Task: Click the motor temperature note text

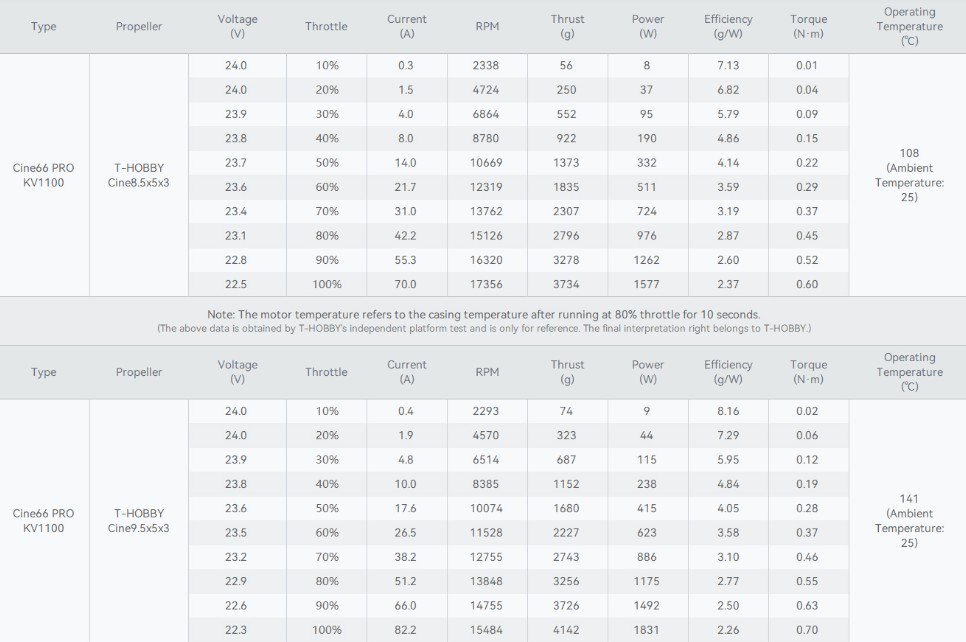Action: point(483,315)
